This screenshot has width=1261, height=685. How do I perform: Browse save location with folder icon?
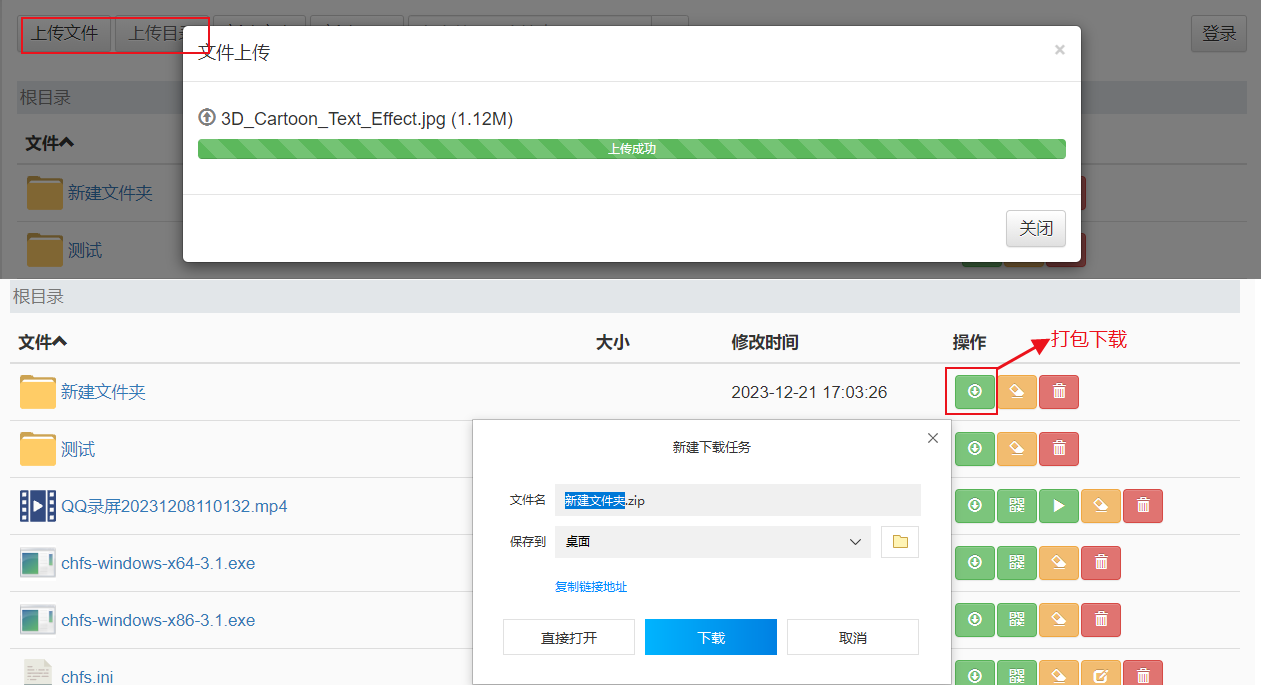tap(900, 542)
